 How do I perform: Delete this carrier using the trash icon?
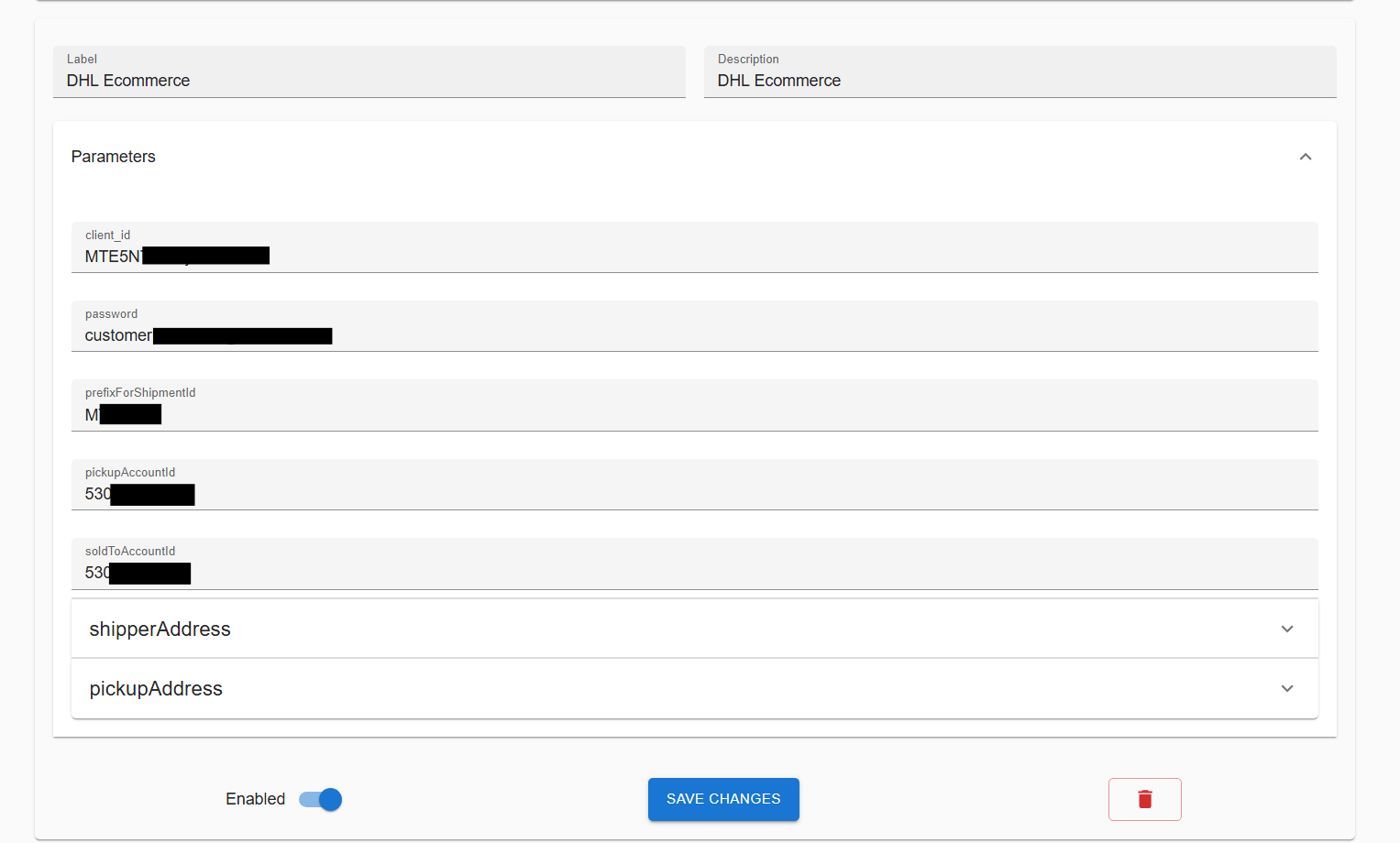click(x=1144, y=799)
